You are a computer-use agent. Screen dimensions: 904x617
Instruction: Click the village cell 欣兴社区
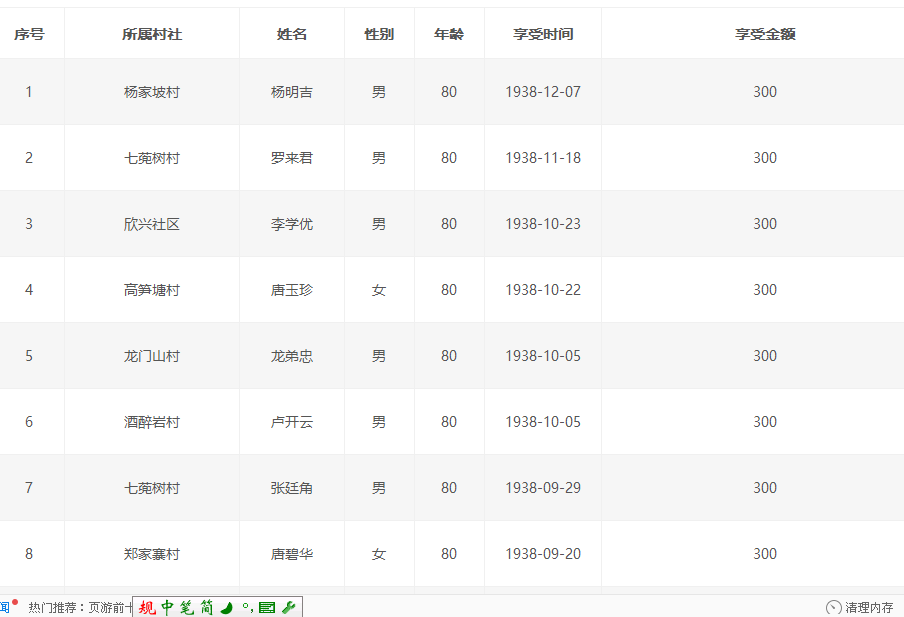coord(152,224)
